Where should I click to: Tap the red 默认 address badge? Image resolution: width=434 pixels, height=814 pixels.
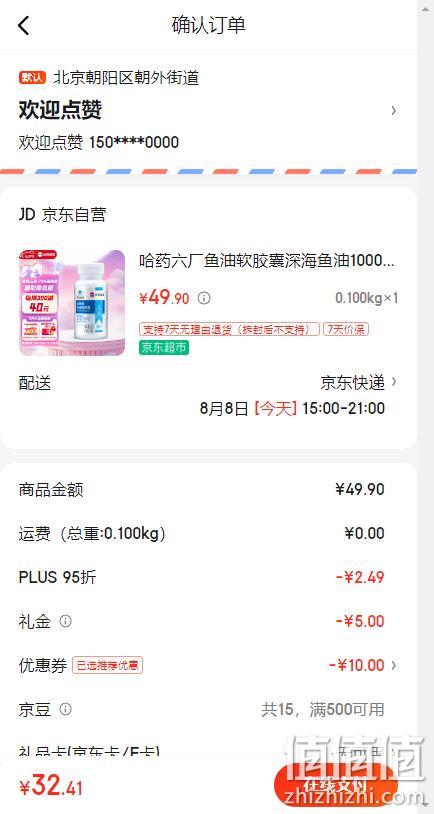click(33, 78)
